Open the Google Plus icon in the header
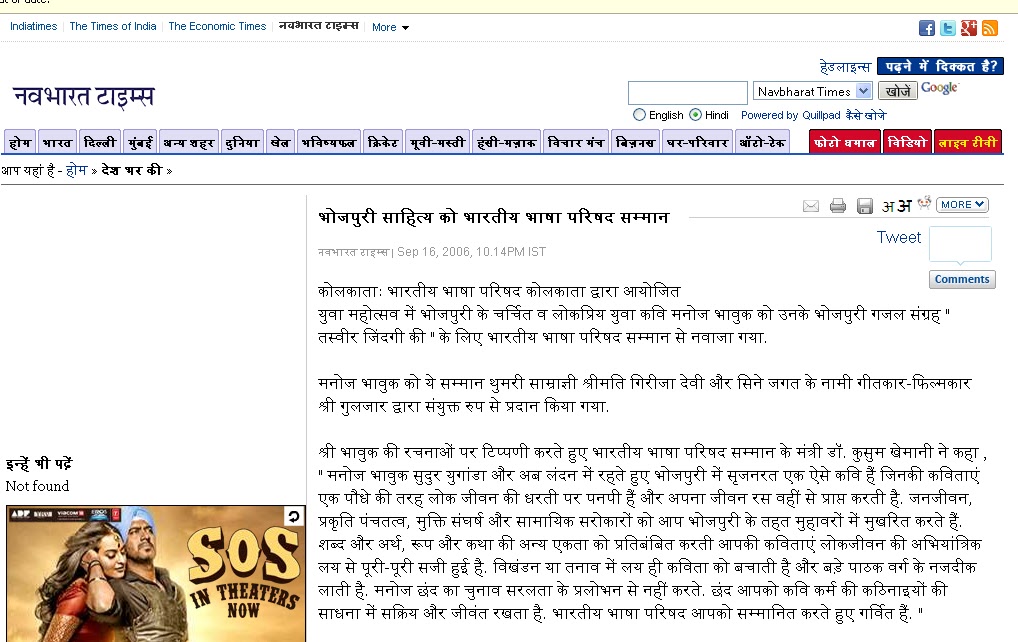 969,28
